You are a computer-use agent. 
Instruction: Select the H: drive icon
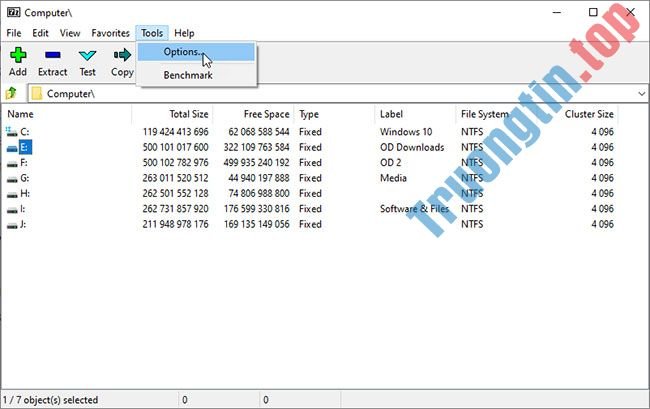tap(12, 194)
